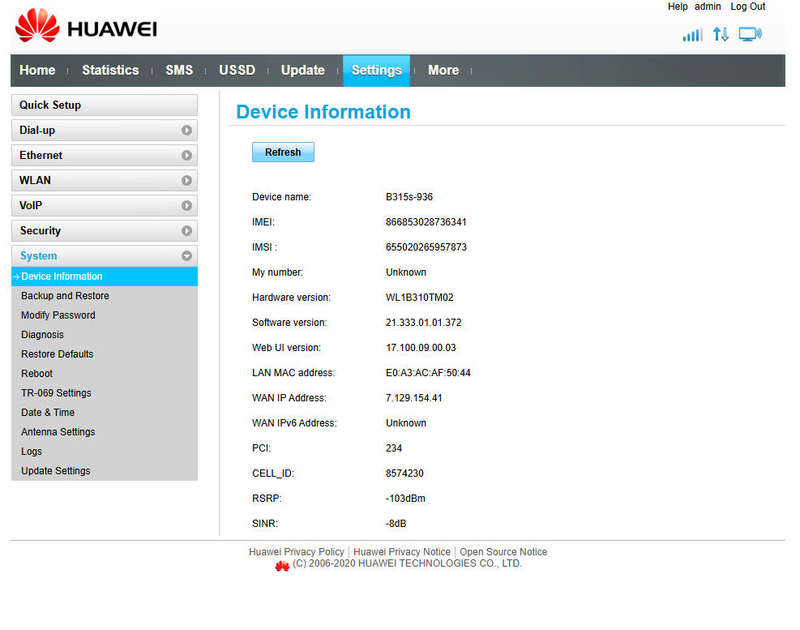
Task: Click the admin user link
Action: 708,7
